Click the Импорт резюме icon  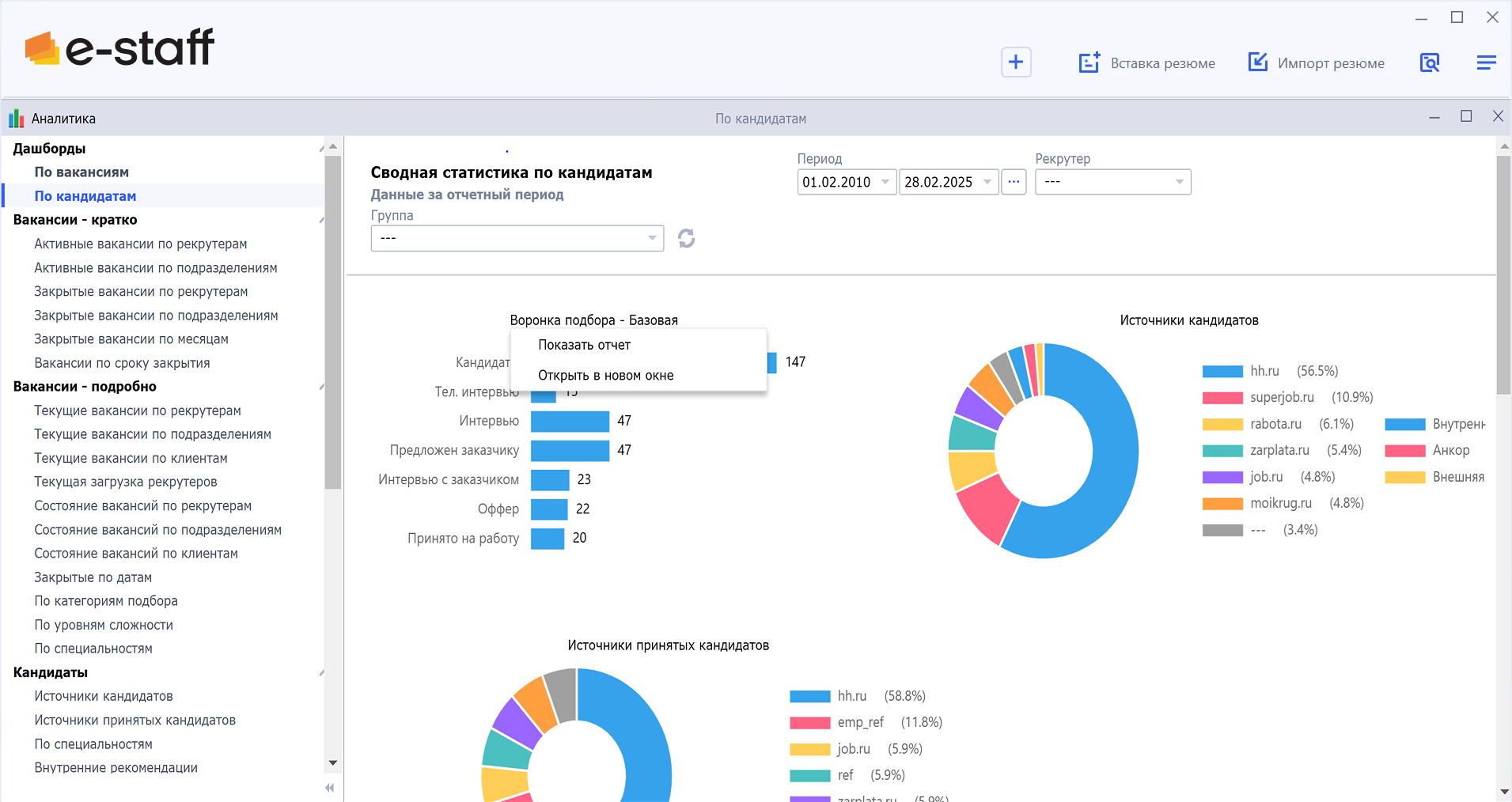pyautogui.click(x=1257, y=62)
